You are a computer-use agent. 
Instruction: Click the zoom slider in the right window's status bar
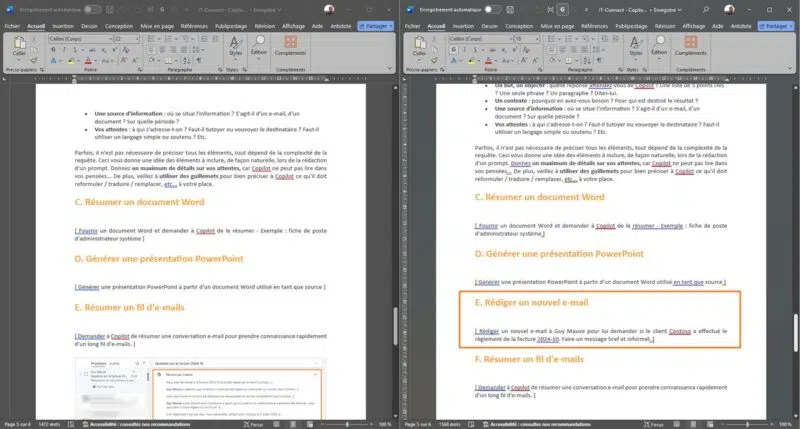click(x=750, y=424)
